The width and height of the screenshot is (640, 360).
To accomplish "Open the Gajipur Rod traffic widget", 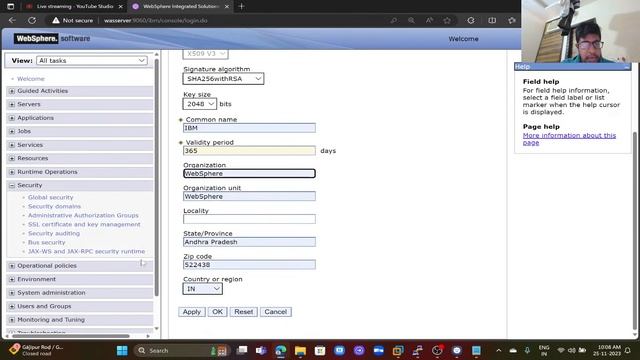I will pos(37,350).
